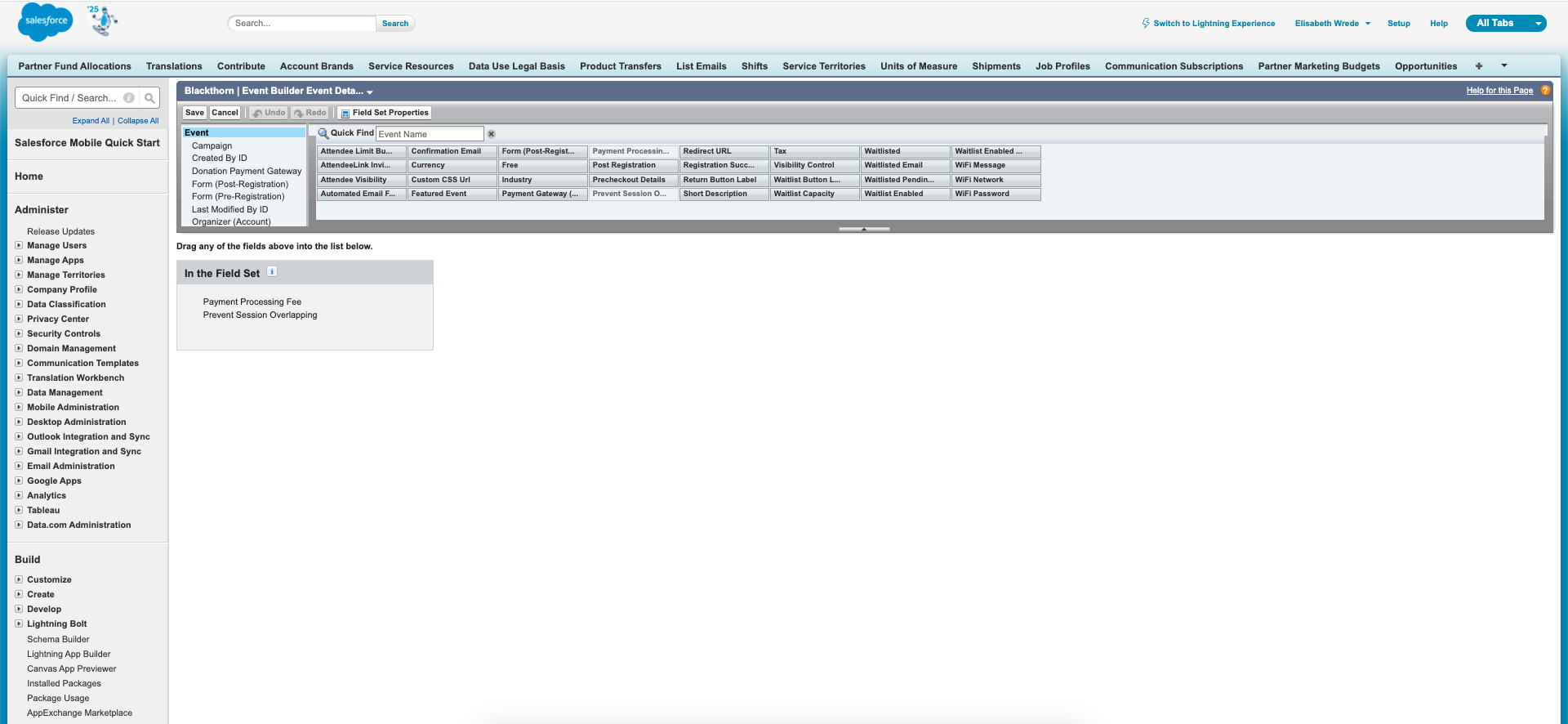Click the global search input field
This screenshot has width=1568, height=724.
click(302, 24)
